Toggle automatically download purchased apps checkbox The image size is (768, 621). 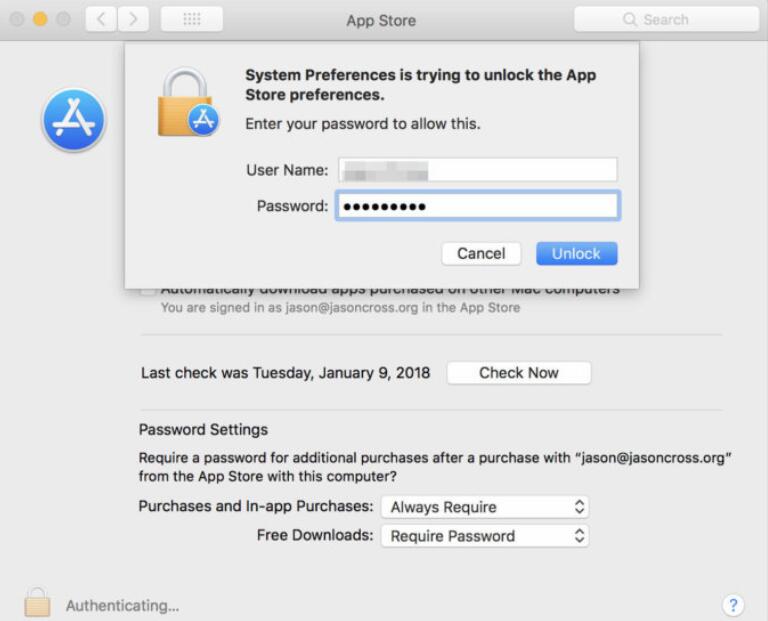tap(147, 289)
